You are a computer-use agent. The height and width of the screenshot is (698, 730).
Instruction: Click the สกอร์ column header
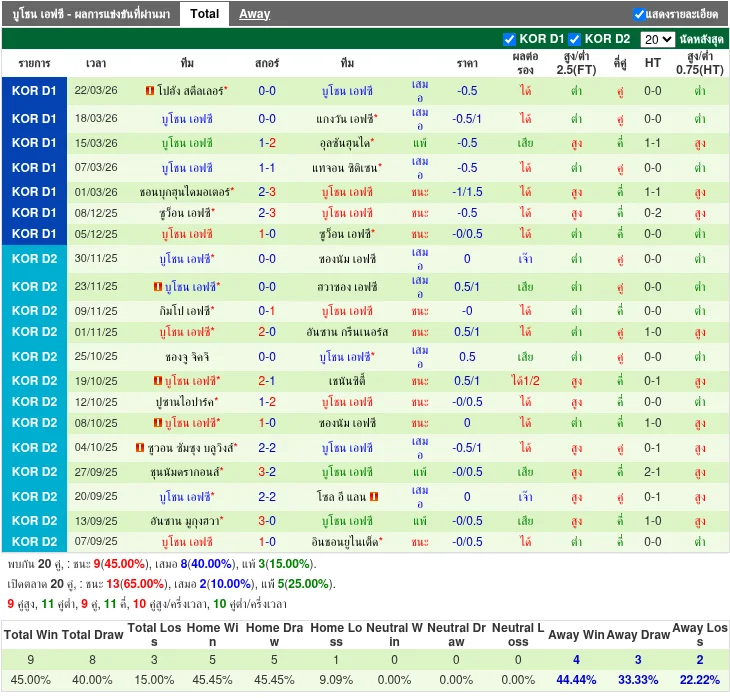(267, 63)
